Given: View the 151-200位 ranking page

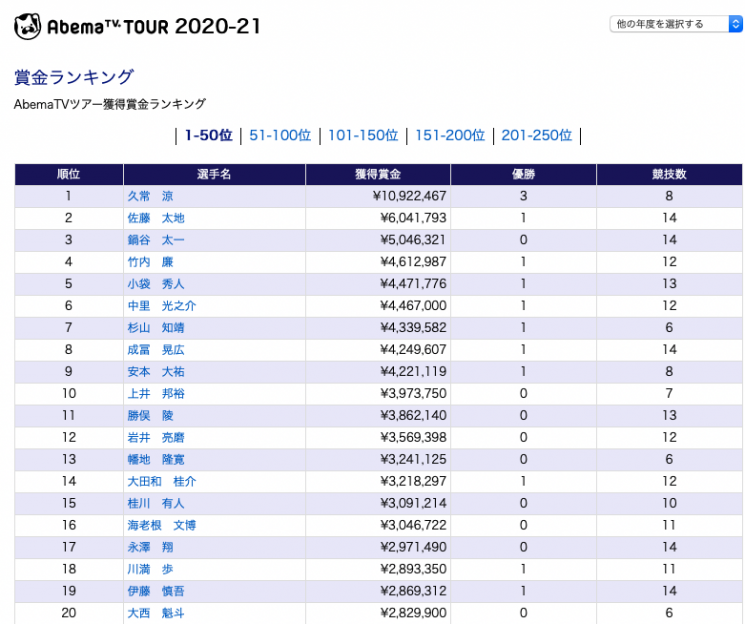Looking at the screenshot, I should point(450,136).
